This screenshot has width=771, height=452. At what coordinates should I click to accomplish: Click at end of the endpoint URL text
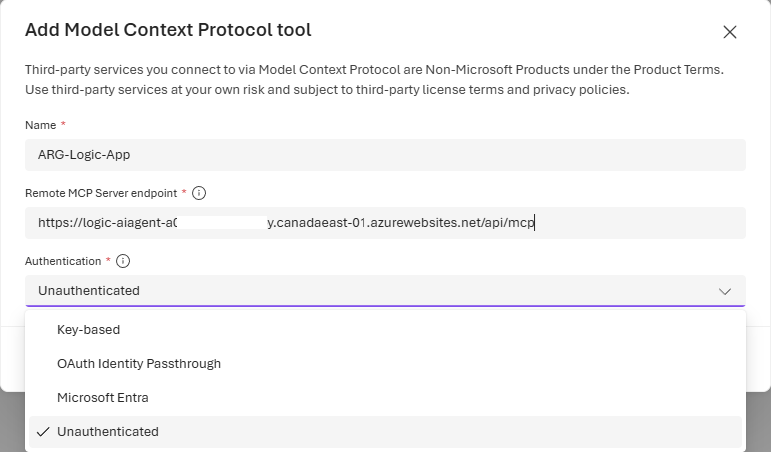tap(535, 223)
